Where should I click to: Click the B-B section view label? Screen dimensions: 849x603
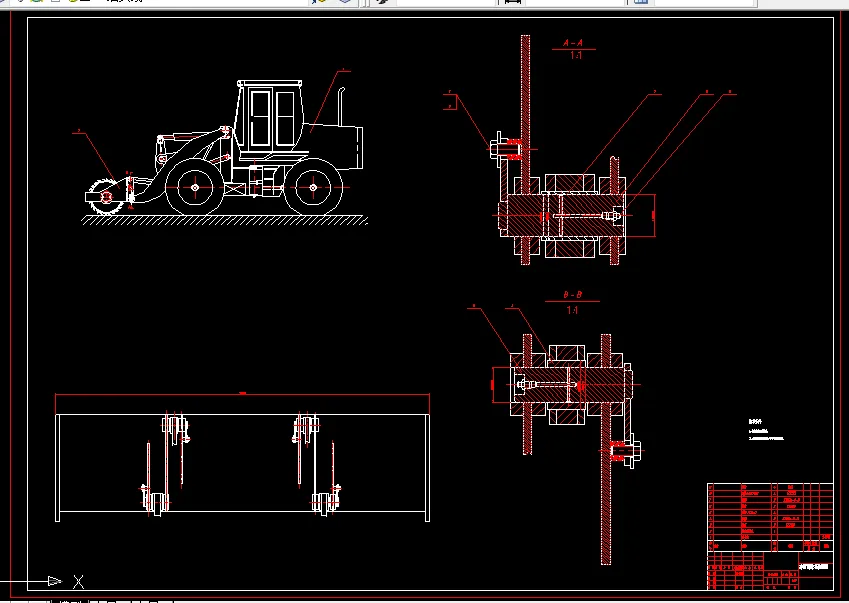tap(572, 295)
